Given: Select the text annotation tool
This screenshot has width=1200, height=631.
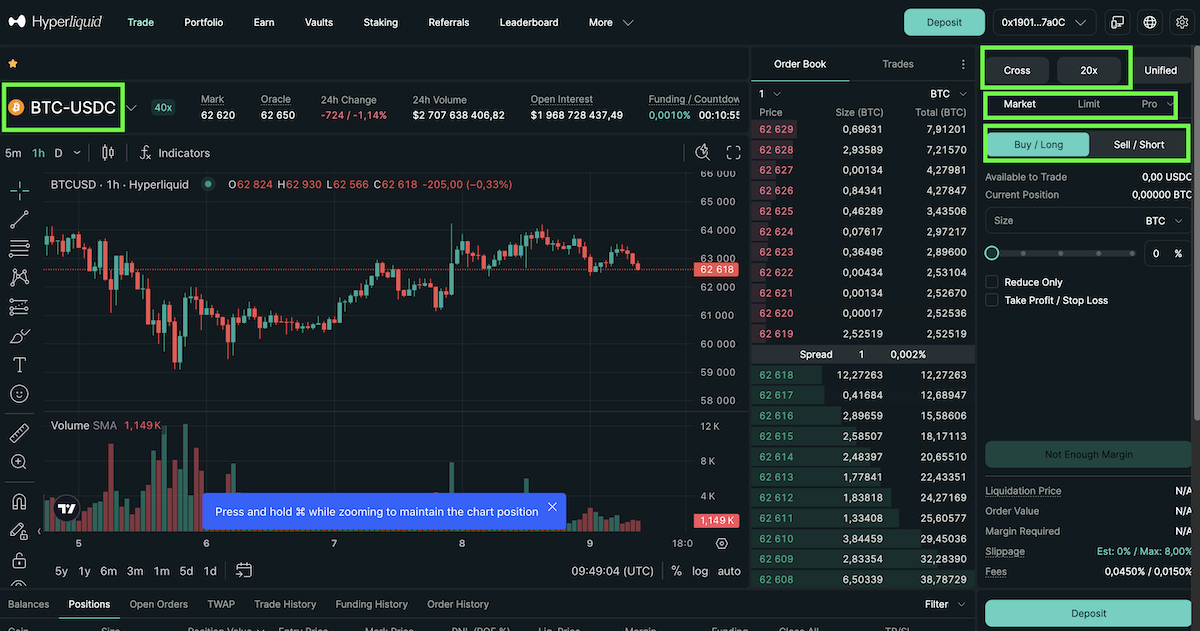Looking at the screenshot, I should (x=19, y=365).
